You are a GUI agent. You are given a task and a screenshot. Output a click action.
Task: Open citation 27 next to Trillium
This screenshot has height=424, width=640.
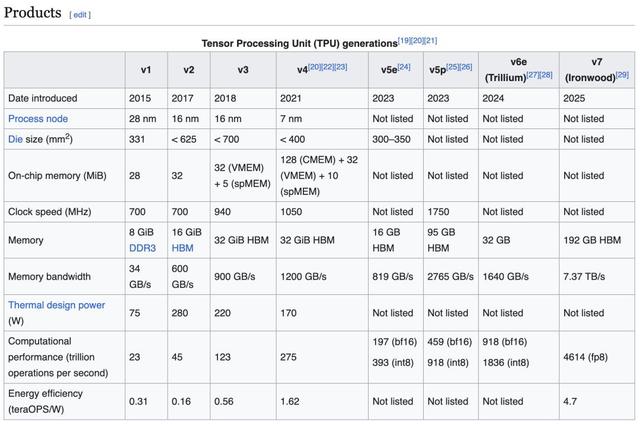[531, 73]
